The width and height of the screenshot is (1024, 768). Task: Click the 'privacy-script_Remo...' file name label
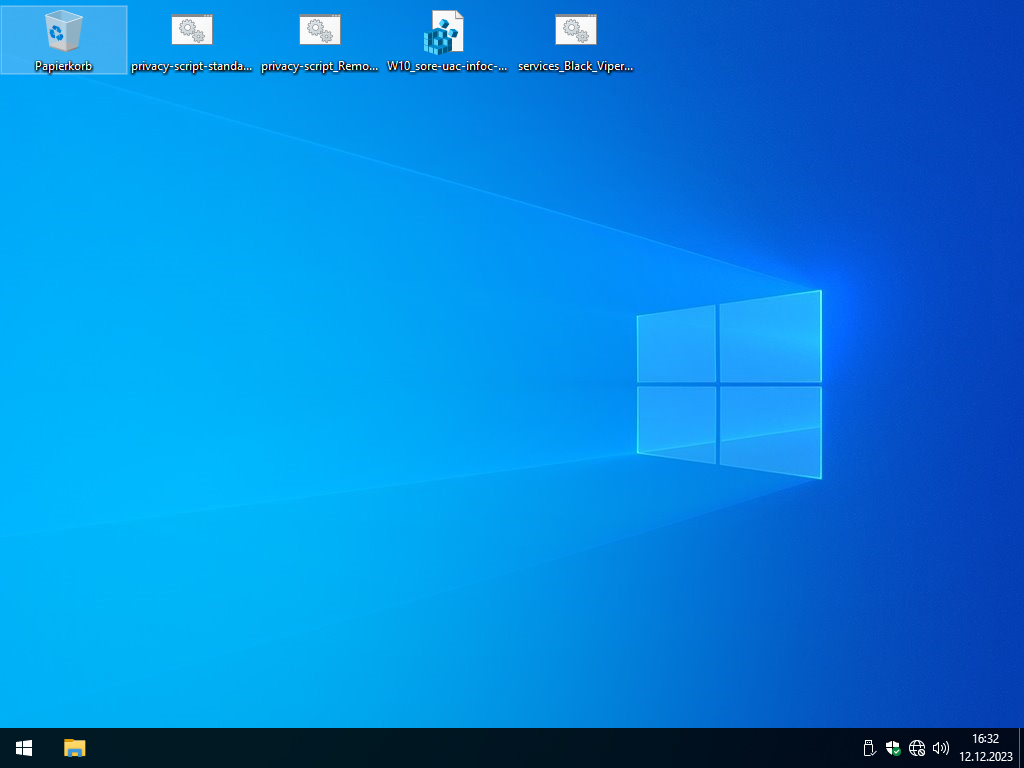pos(320,66)
